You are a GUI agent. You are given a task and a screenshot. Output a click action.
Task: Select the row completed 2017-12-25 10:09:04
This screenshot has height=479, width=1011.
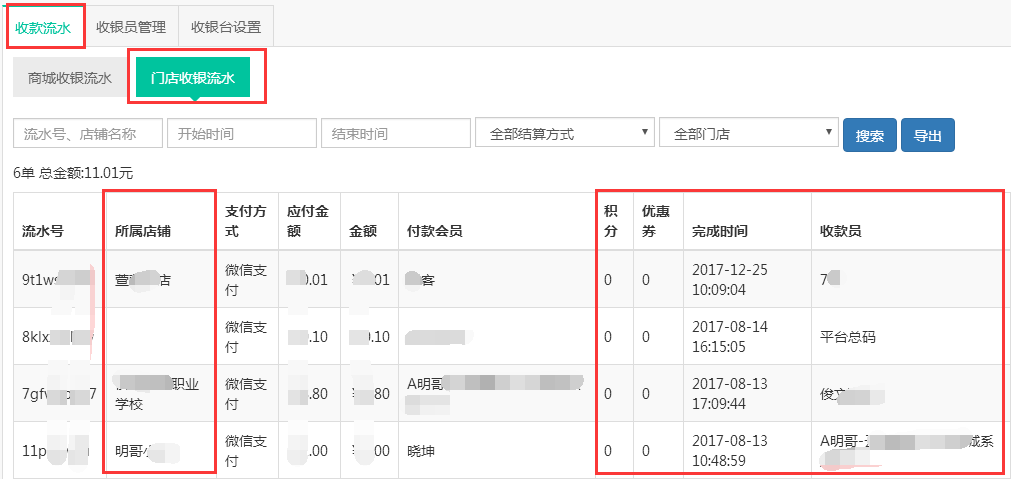[731, 280]
